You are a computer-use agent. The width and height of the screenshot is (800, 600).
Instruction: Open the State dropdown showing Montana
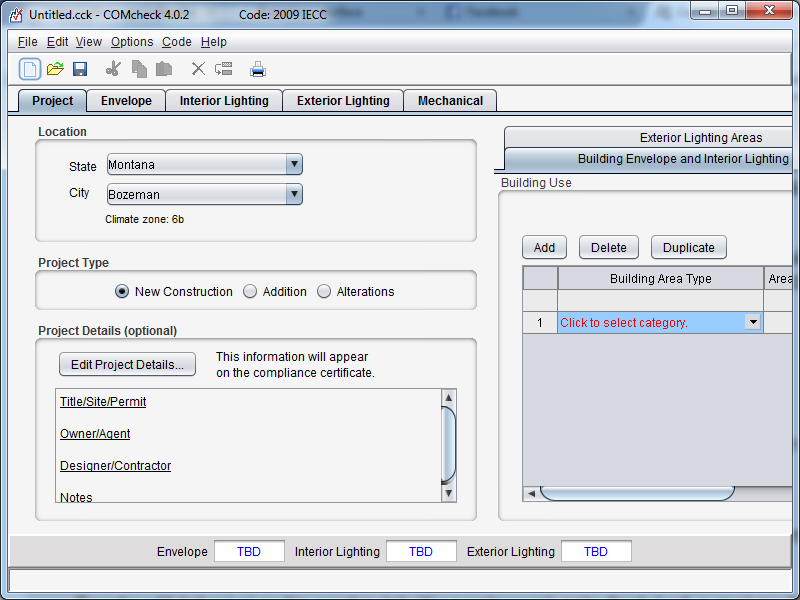coord(293,164)
